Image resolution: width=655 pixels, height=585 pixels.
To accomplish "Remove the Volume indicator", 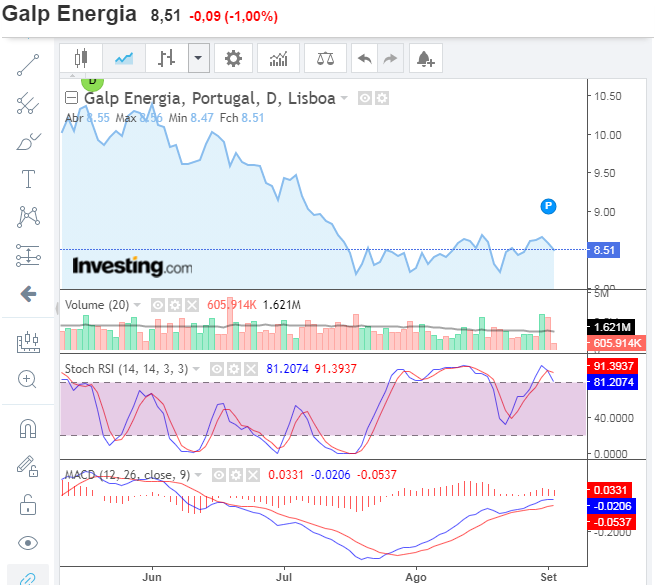I will (192, 305).
